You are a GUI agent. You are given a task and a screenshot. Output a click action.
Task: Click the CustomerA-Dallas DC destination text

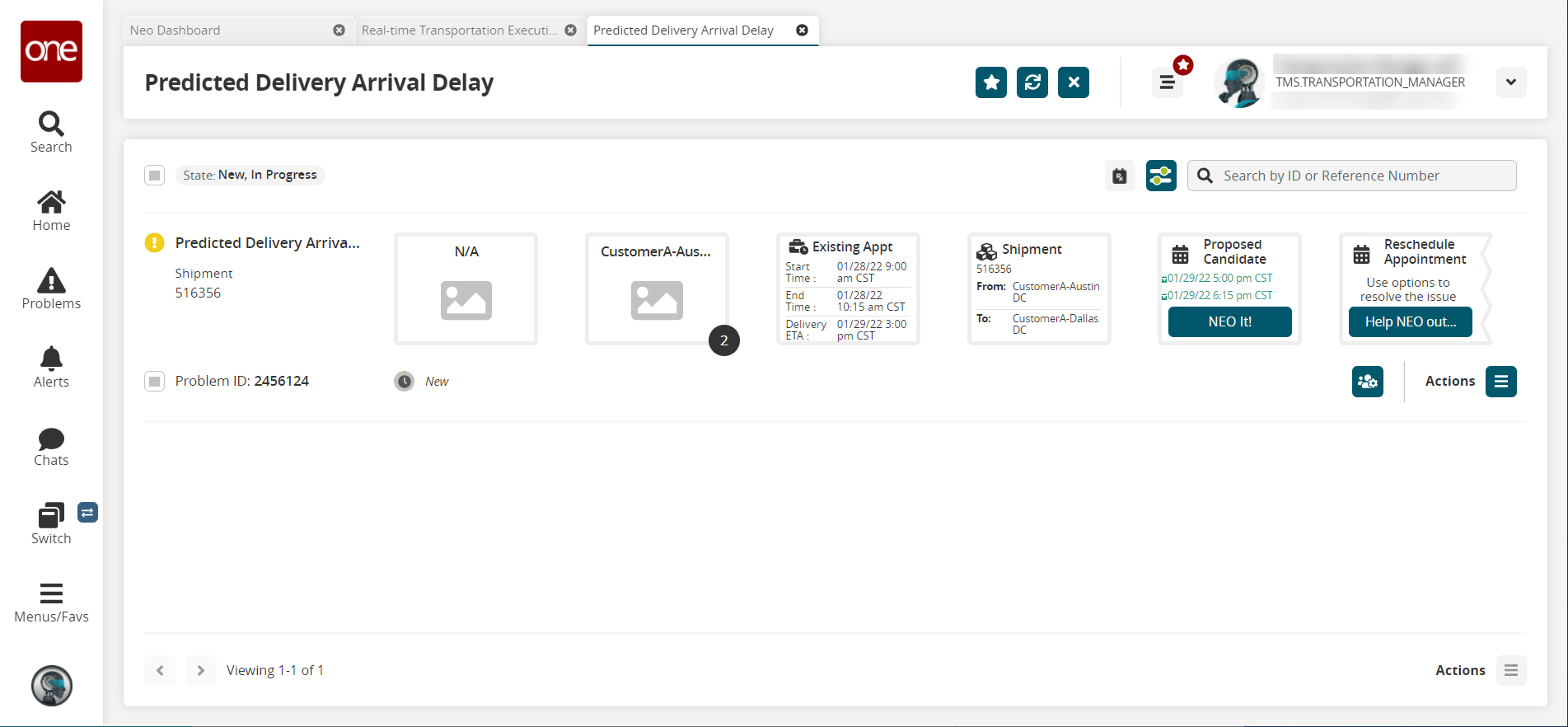coord(1055,324)
